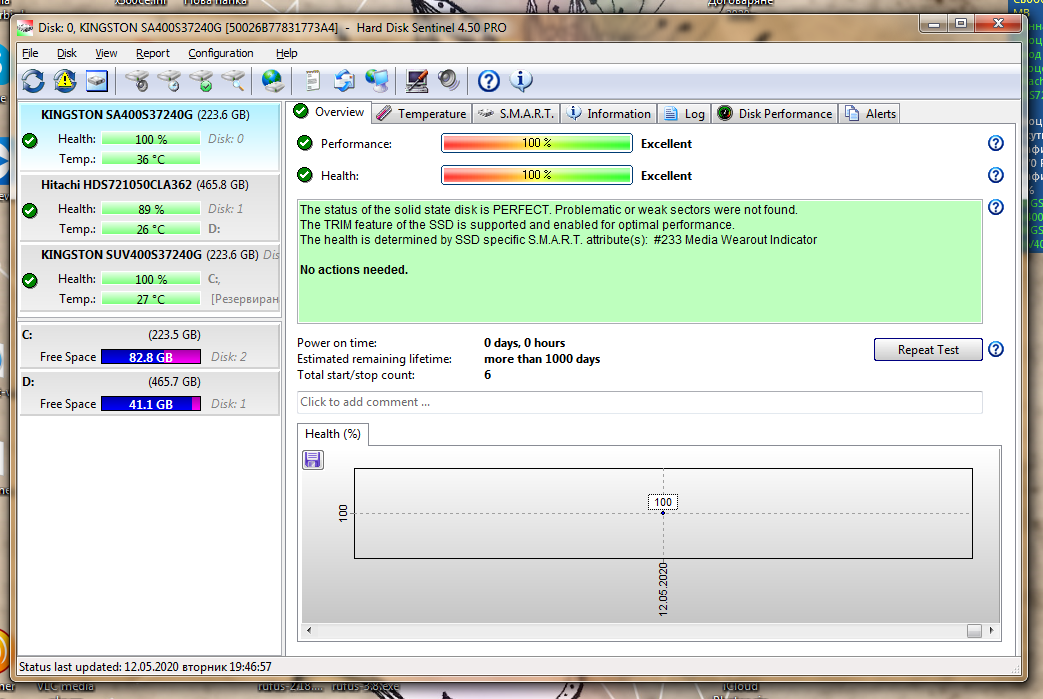Open the Configuration menu

pos(221,53)
